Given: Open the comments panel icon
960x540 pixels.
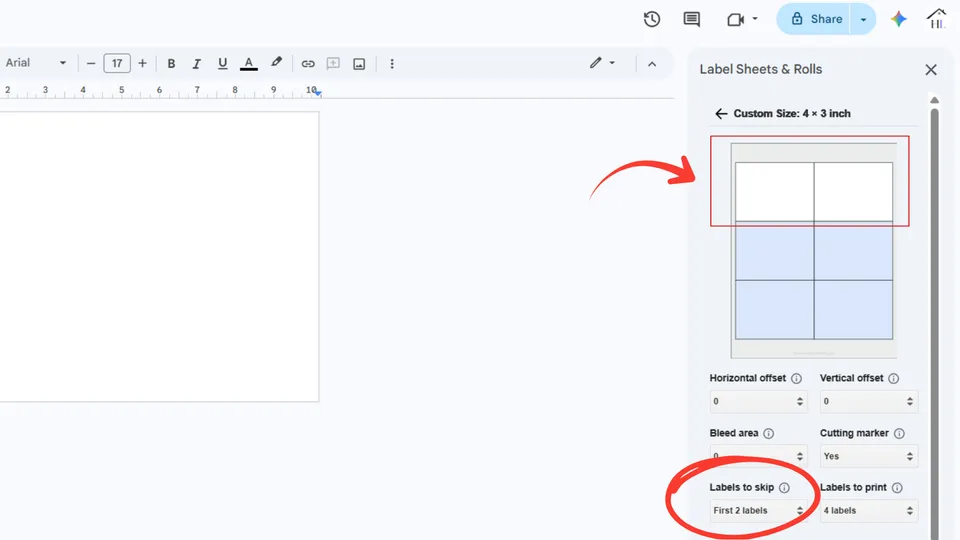Looking at the screenshot, I should click(691, 19).
